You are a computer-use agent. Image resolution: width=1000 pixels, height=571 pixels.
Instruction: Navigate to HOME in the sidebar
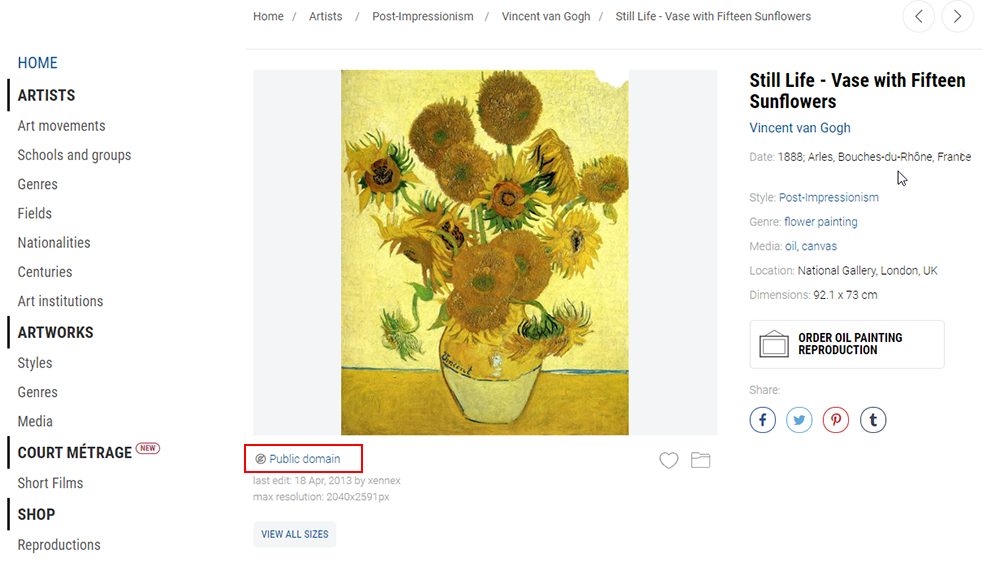point(38,63)
